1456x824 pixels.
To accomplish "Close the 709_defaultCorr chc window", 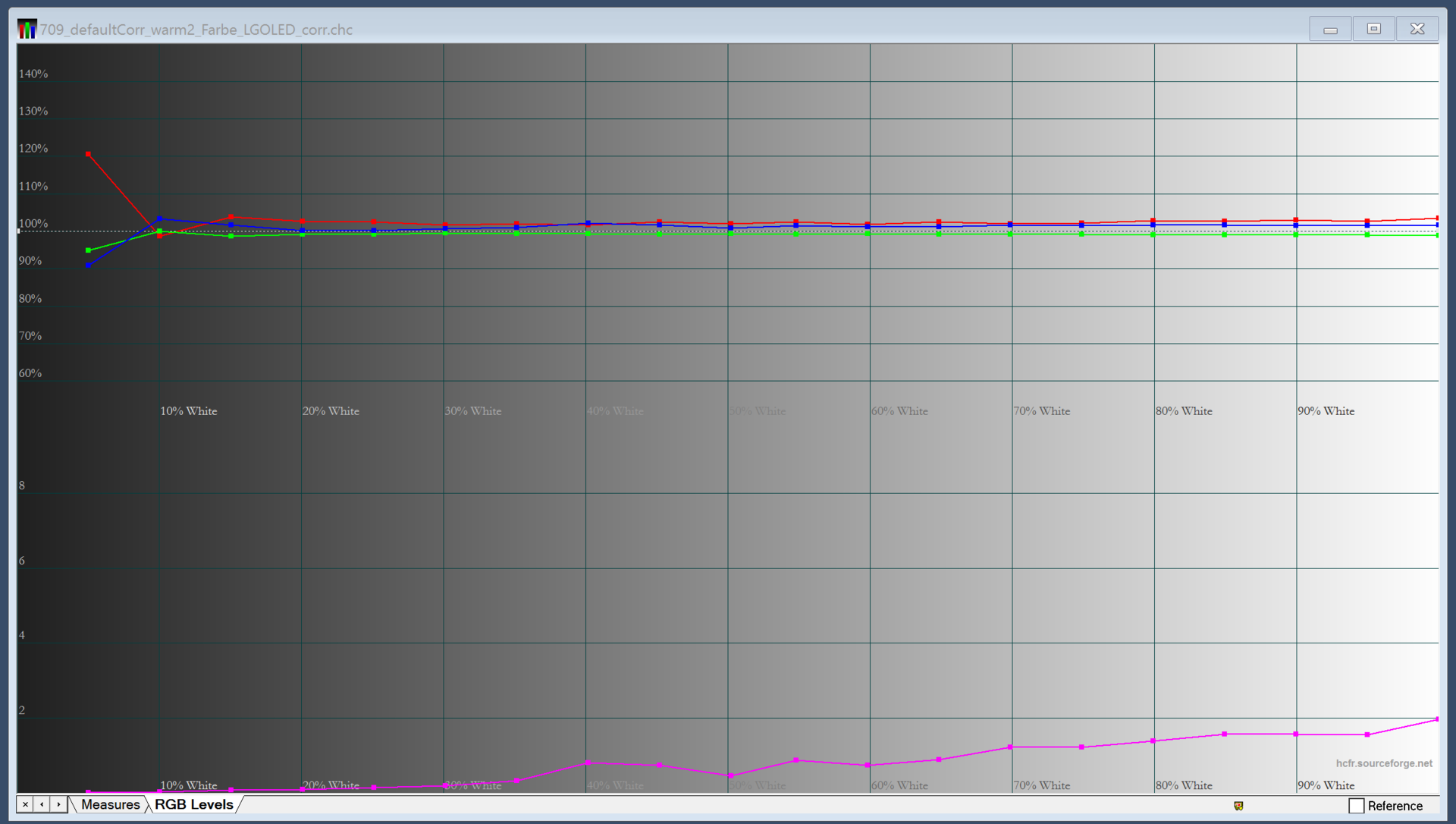I will click(1417, 30).
